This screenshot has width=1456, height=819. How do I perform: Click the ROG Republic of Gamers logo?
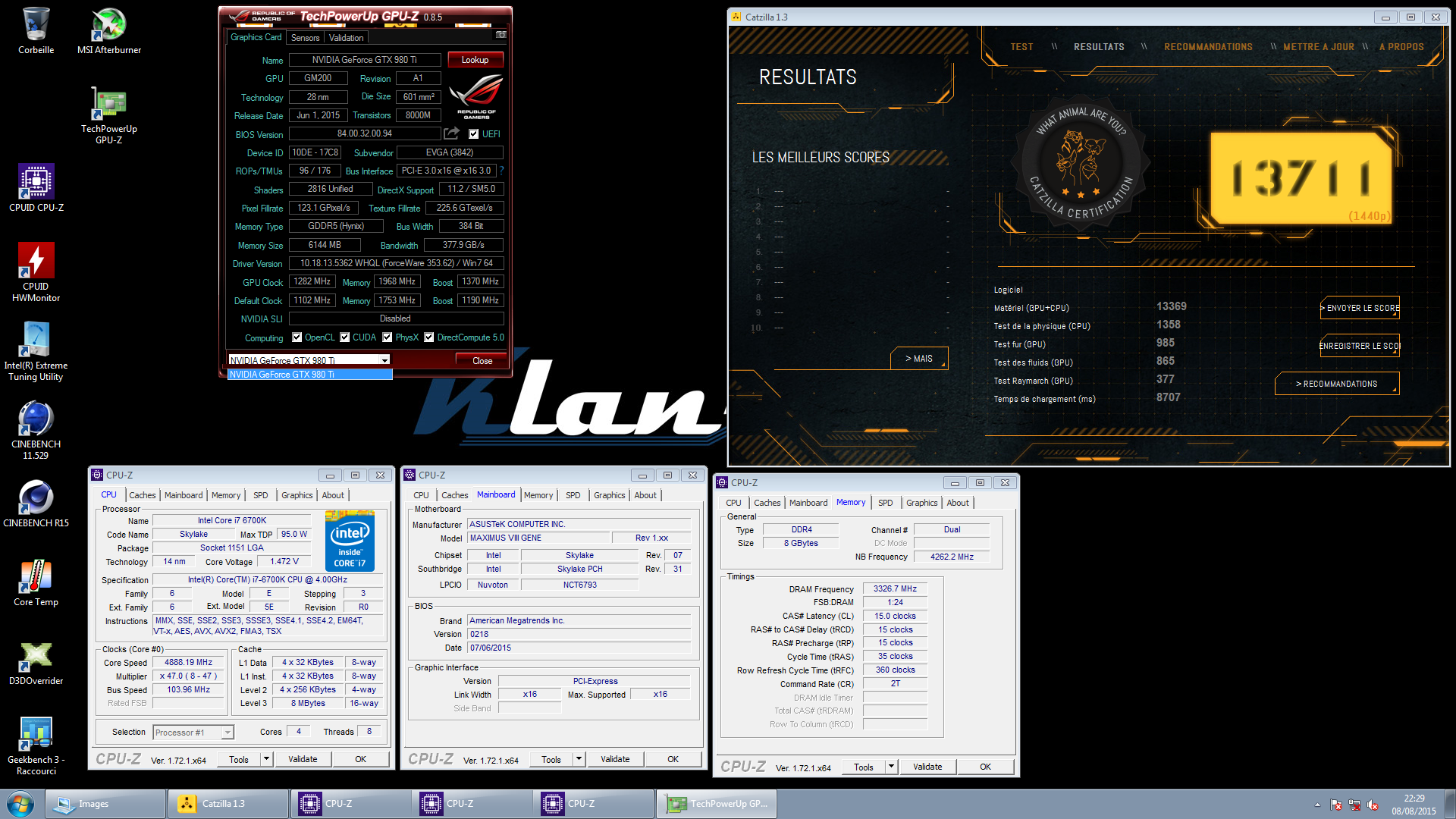[x=476, y=96]
